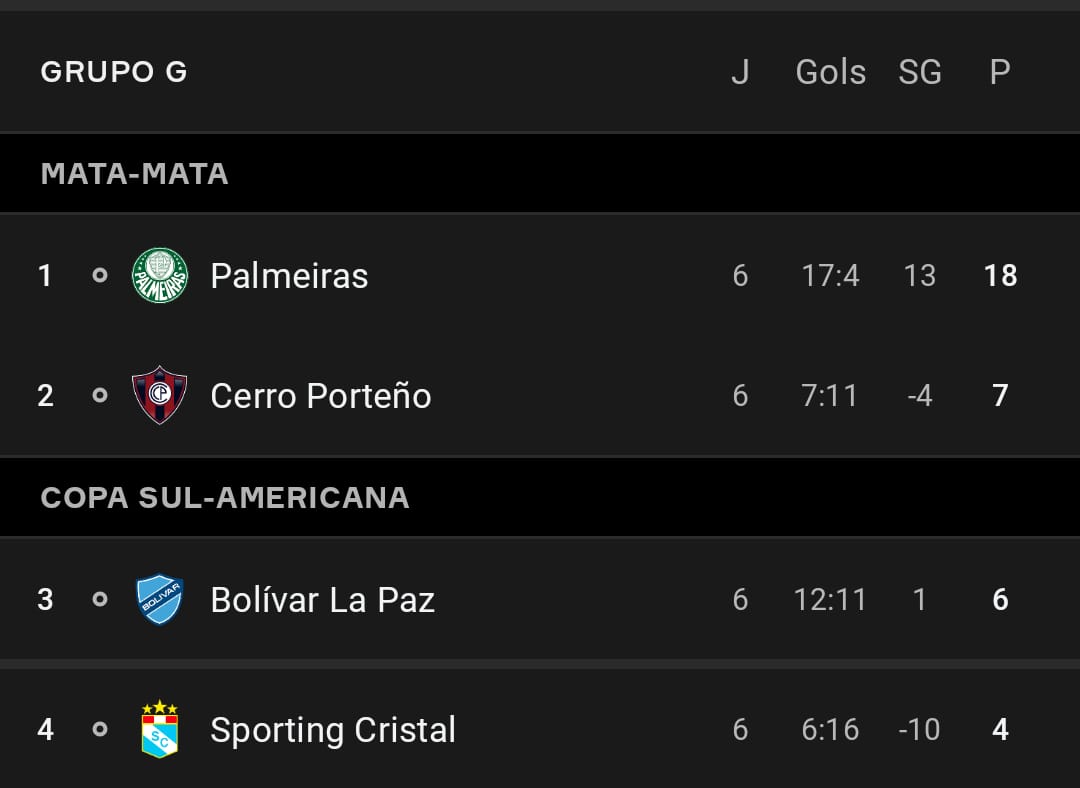
Task: Select the status dot beside Palmeiras
Action: tap(100, 276)
